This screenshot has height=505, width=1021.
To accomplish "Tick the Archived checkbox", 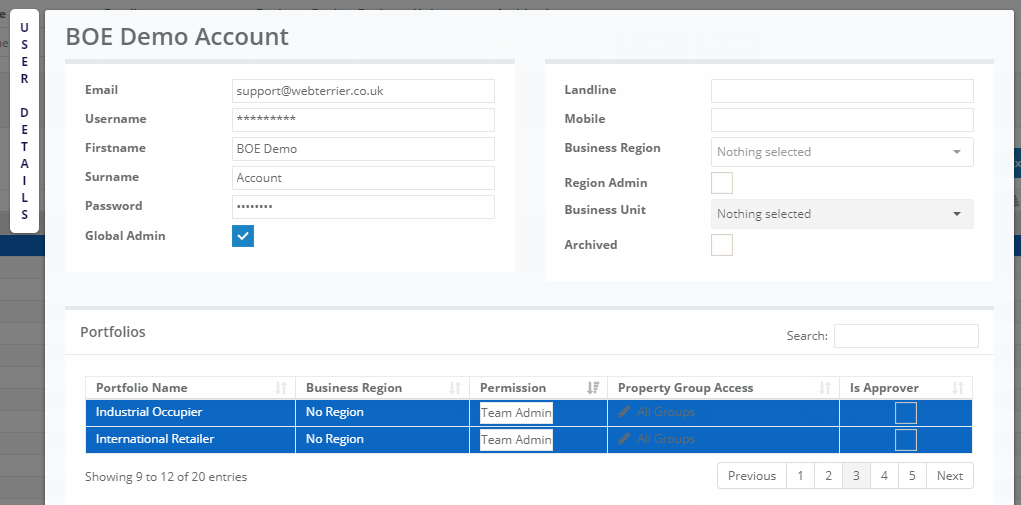I will pyautogui.click(x=722, y=245).
